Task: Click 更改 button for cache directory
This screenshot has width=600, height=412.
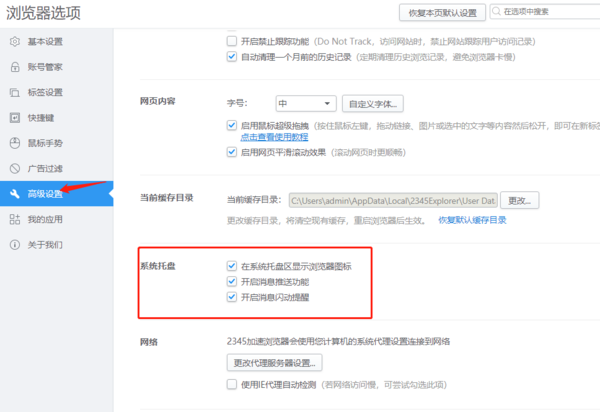Action: pos(523,200)
